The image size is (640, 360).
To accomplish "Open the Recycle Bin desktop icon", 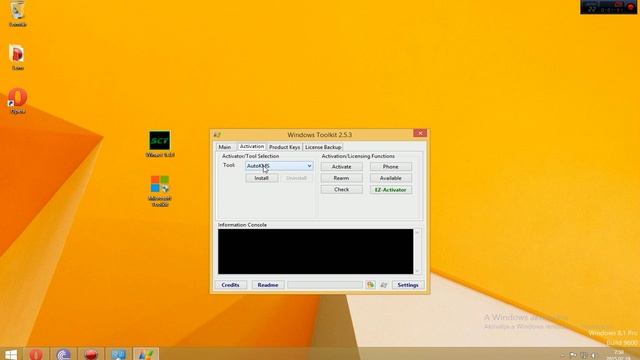I will [x=18, y=13].
